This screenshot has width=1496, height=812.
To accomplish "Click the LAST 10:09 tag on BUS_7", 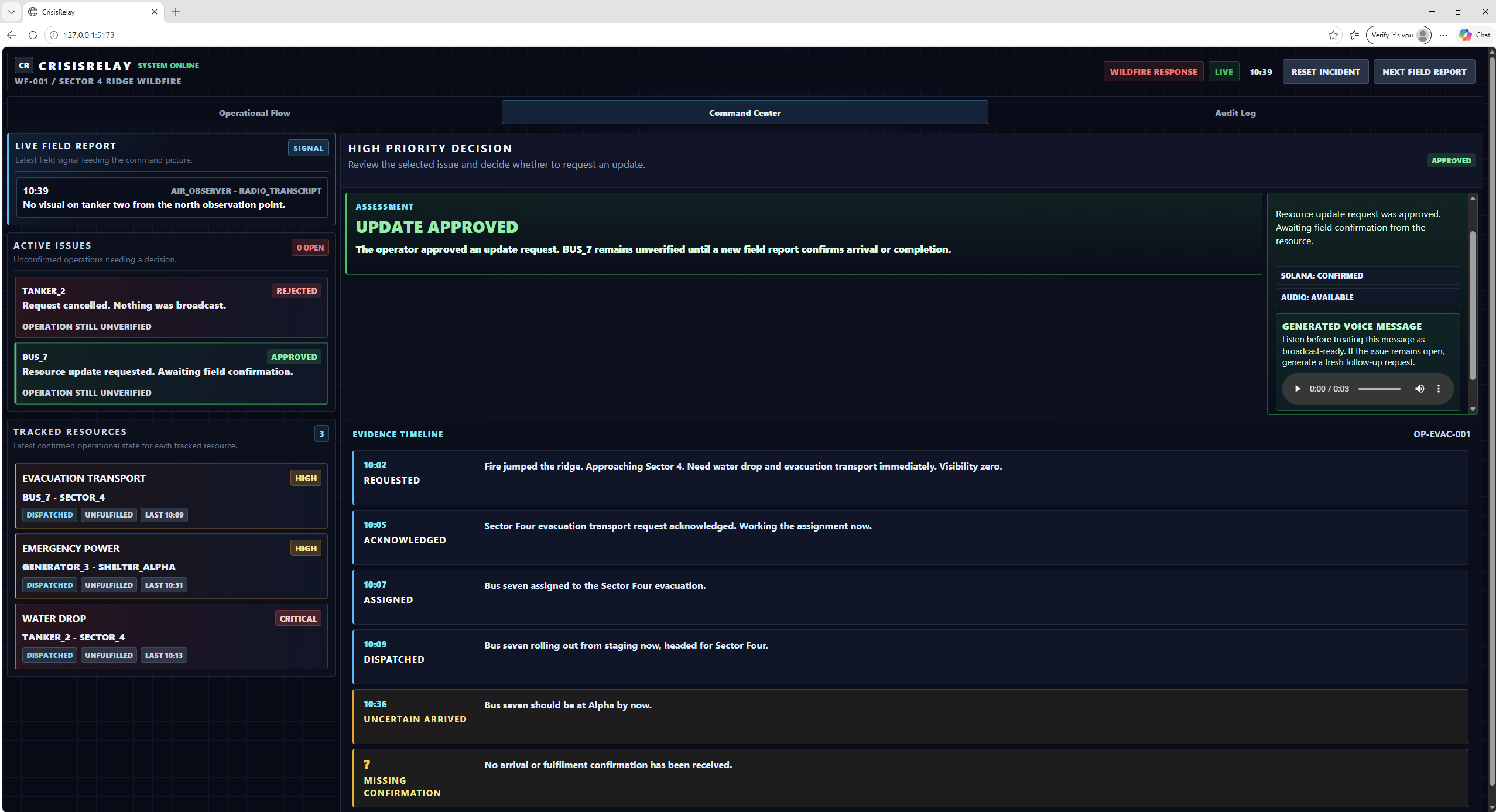I will 164,515.
